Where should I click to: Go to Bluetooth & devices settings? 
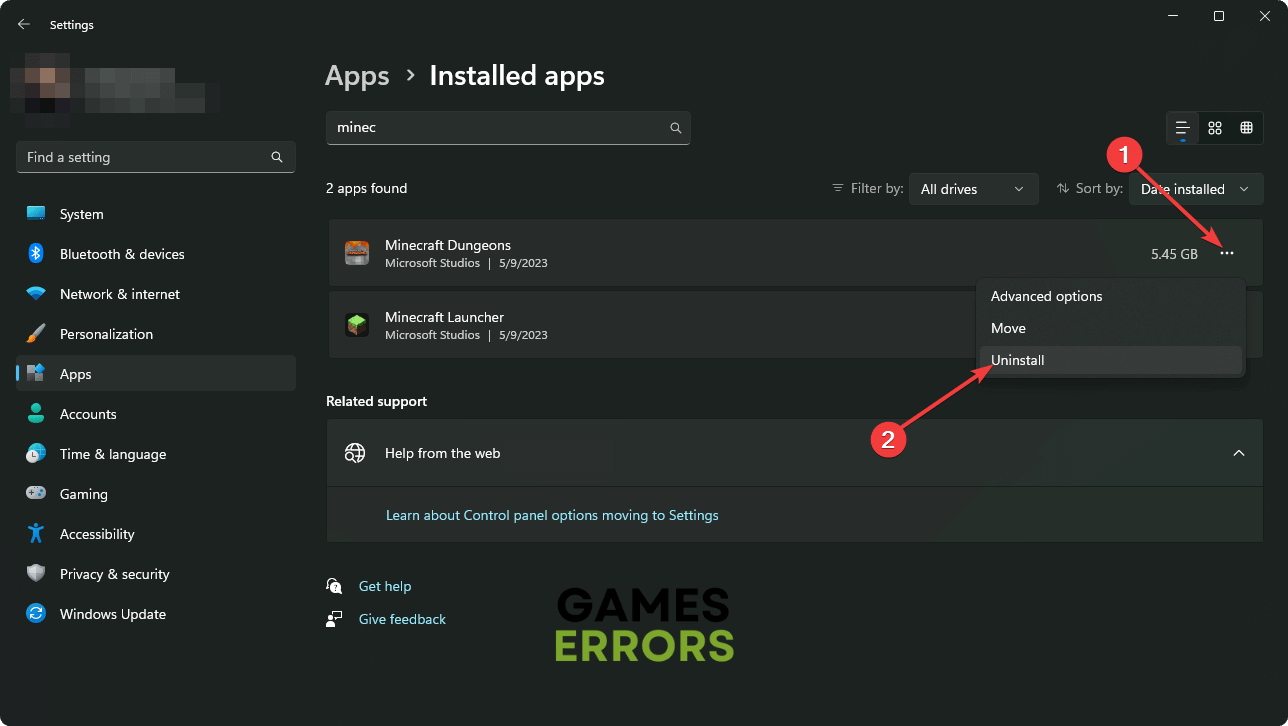coord(121,254)
